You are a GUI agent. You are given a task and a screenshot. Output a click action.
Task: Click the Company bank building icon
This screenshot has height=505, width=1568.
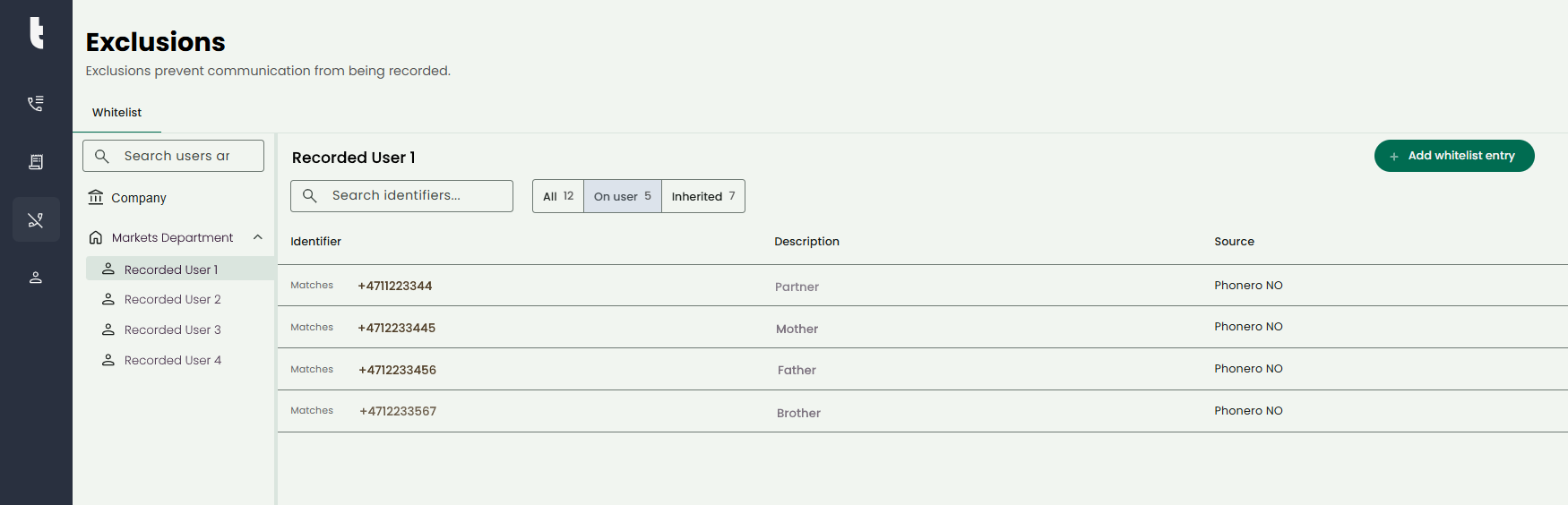pyautogui.click(x=96, y=197)
